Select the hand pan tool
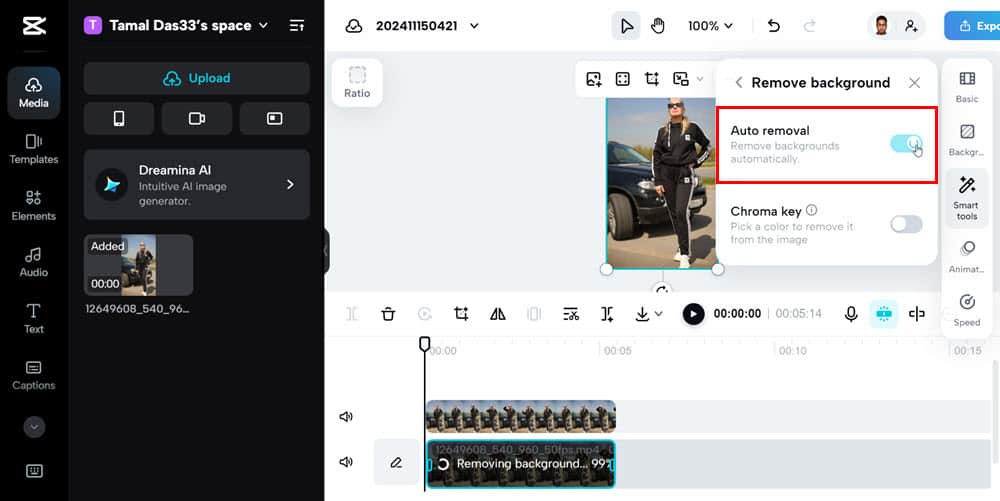Image resolution: width=1000 pixels, height=501 pixels. point(658,26)
